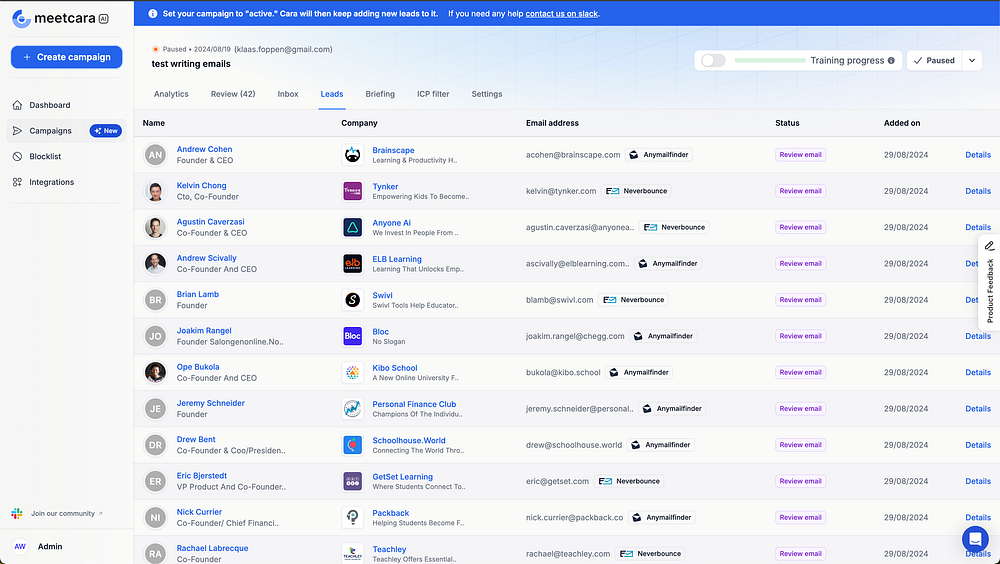Open Details for Drew Bent's row
1000x564 pixels.
978,445
